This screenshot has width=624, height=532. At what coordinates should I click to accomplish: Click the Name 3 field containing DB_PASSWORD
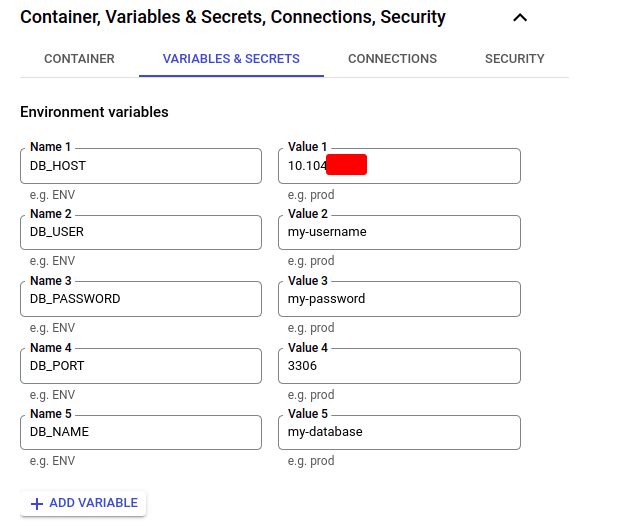pyautogui.click(x=141, y=299)
